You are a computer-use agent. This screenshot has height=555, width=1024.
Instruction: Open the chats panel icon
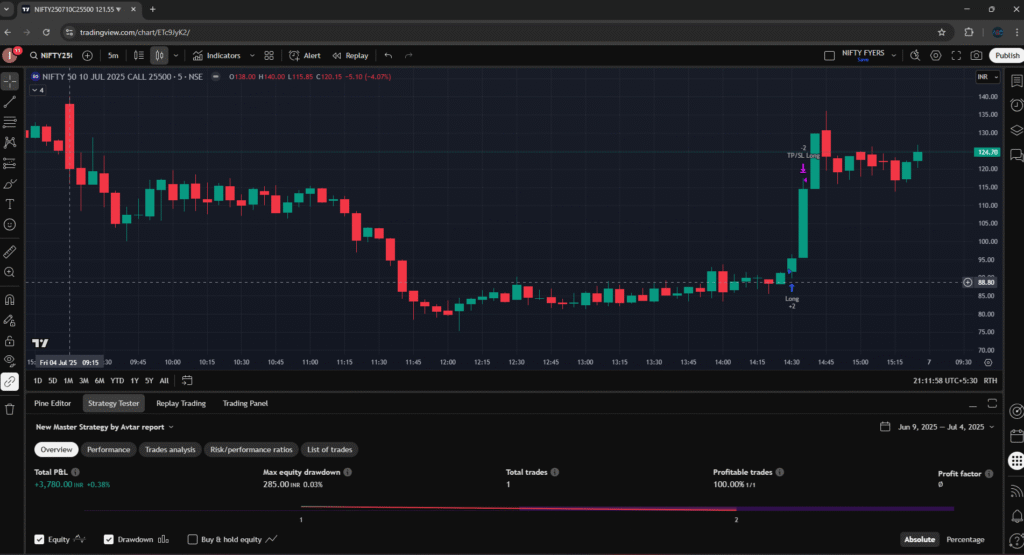coord(1016,155)
